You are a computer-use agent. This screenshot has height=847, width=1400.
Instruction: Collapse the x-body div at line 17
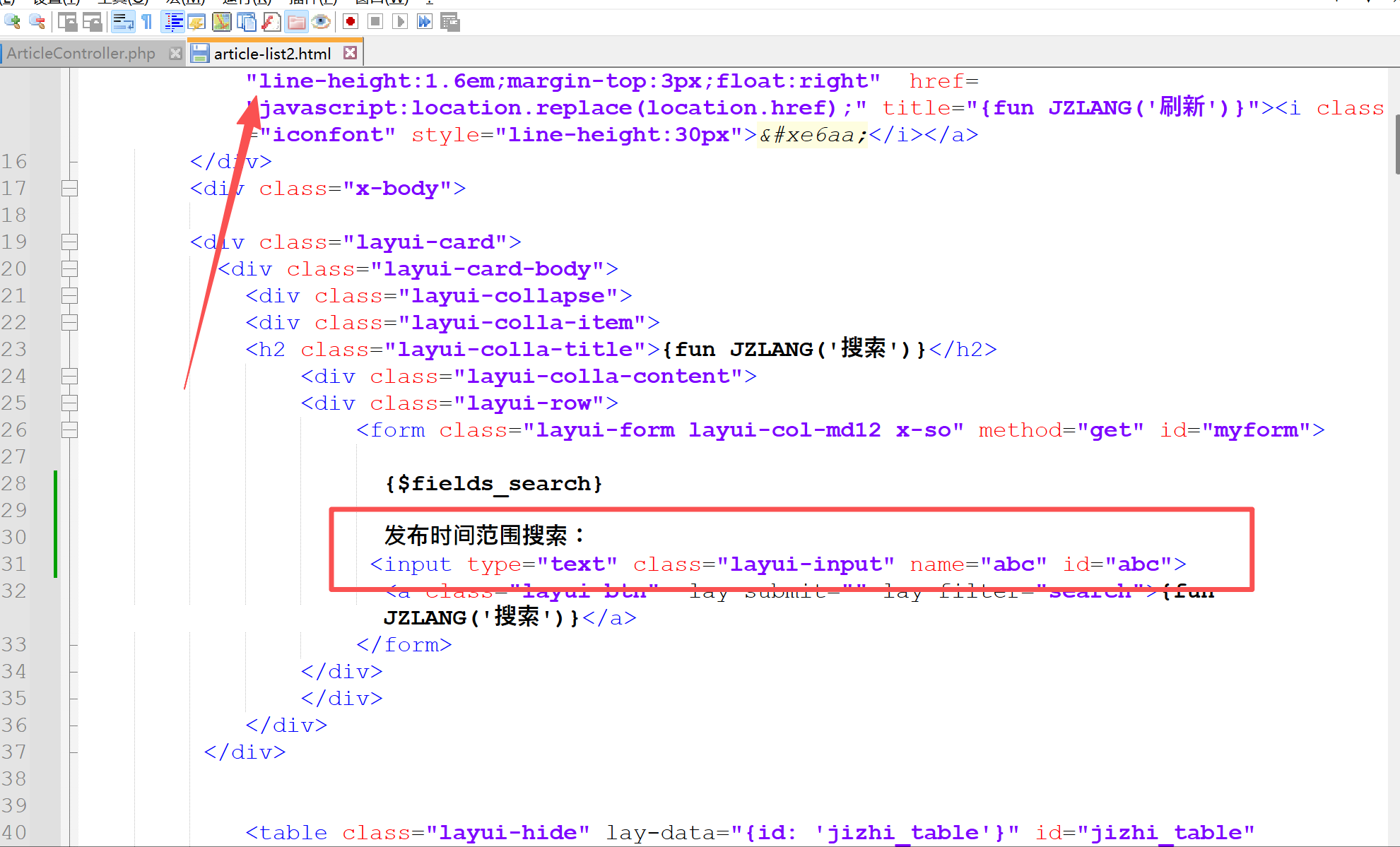[x=69, y=189]
